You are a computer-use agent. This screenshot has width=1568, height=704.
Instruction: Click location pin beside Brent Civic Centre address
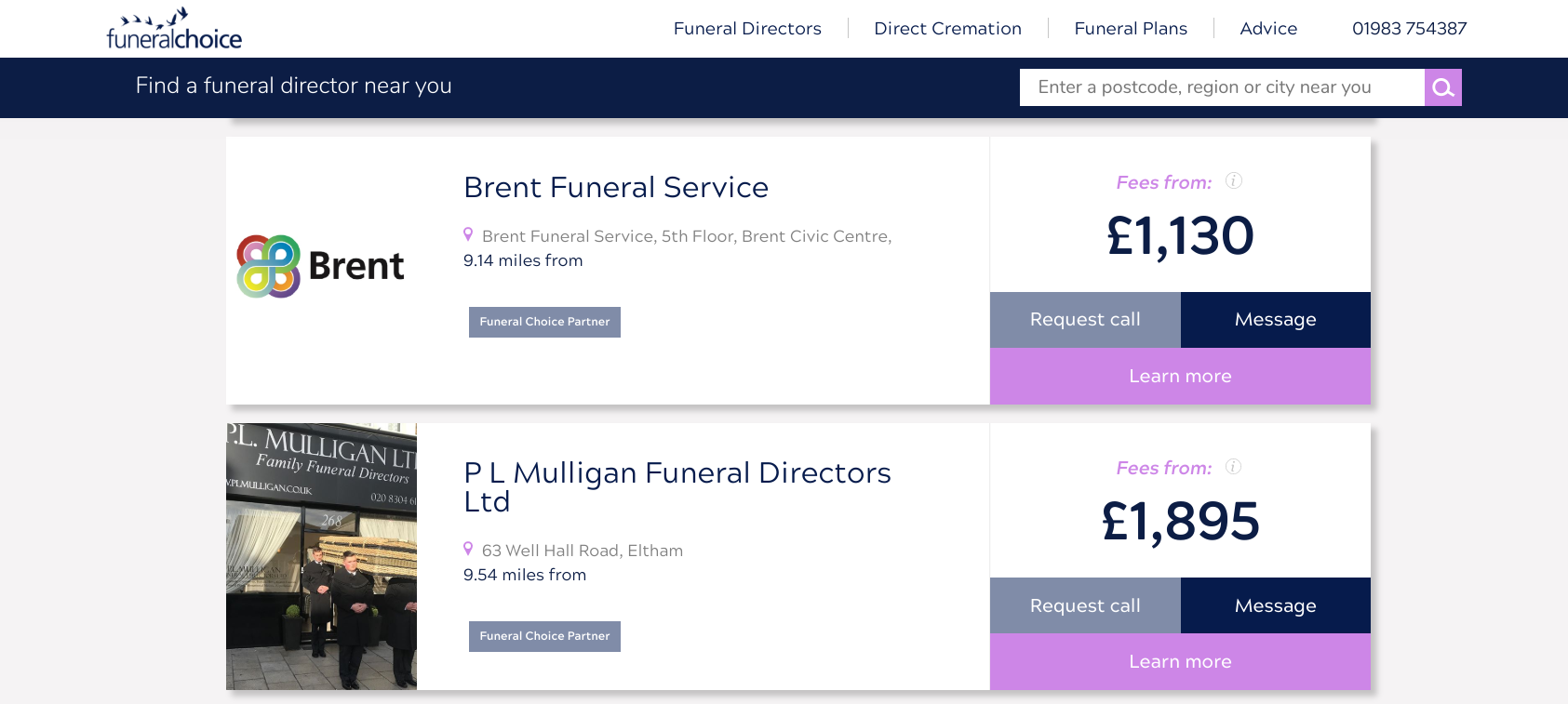pyautogui.click(x=468, y=234)
